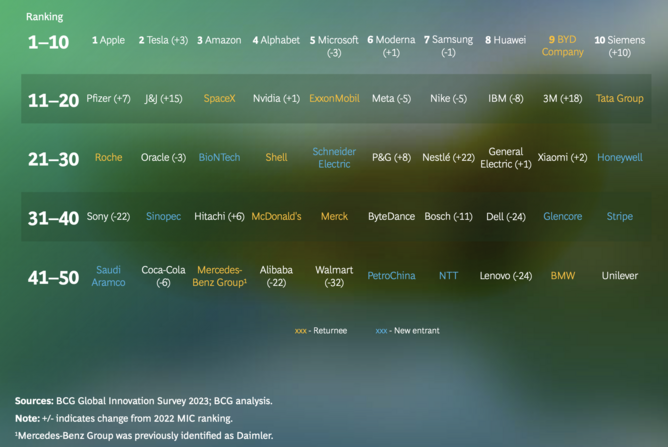This screenshot has height=447, width=668.
Task: Select 'ByteDance' entry
Action: 391,216
